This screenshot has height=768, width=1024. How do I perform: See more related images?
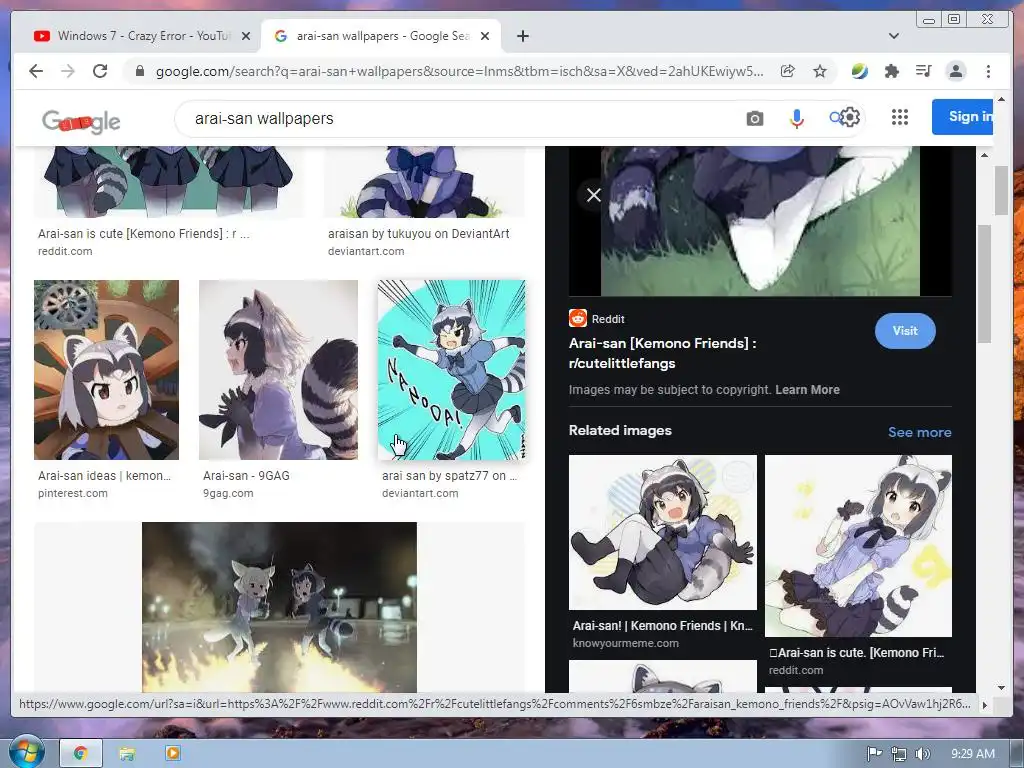point(920,432)
